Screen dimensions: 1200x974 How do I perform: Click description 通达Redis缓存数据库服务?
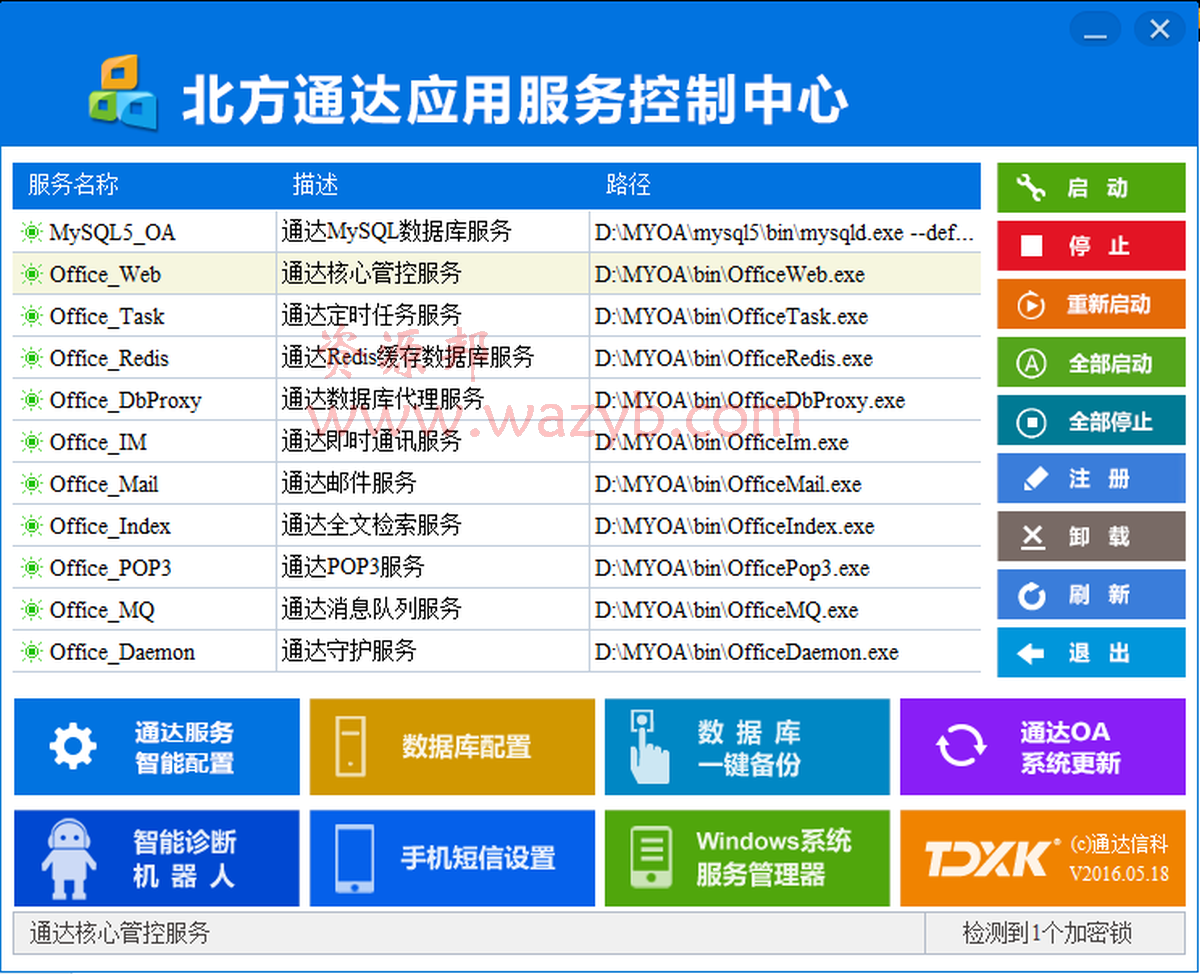point(408,357)
